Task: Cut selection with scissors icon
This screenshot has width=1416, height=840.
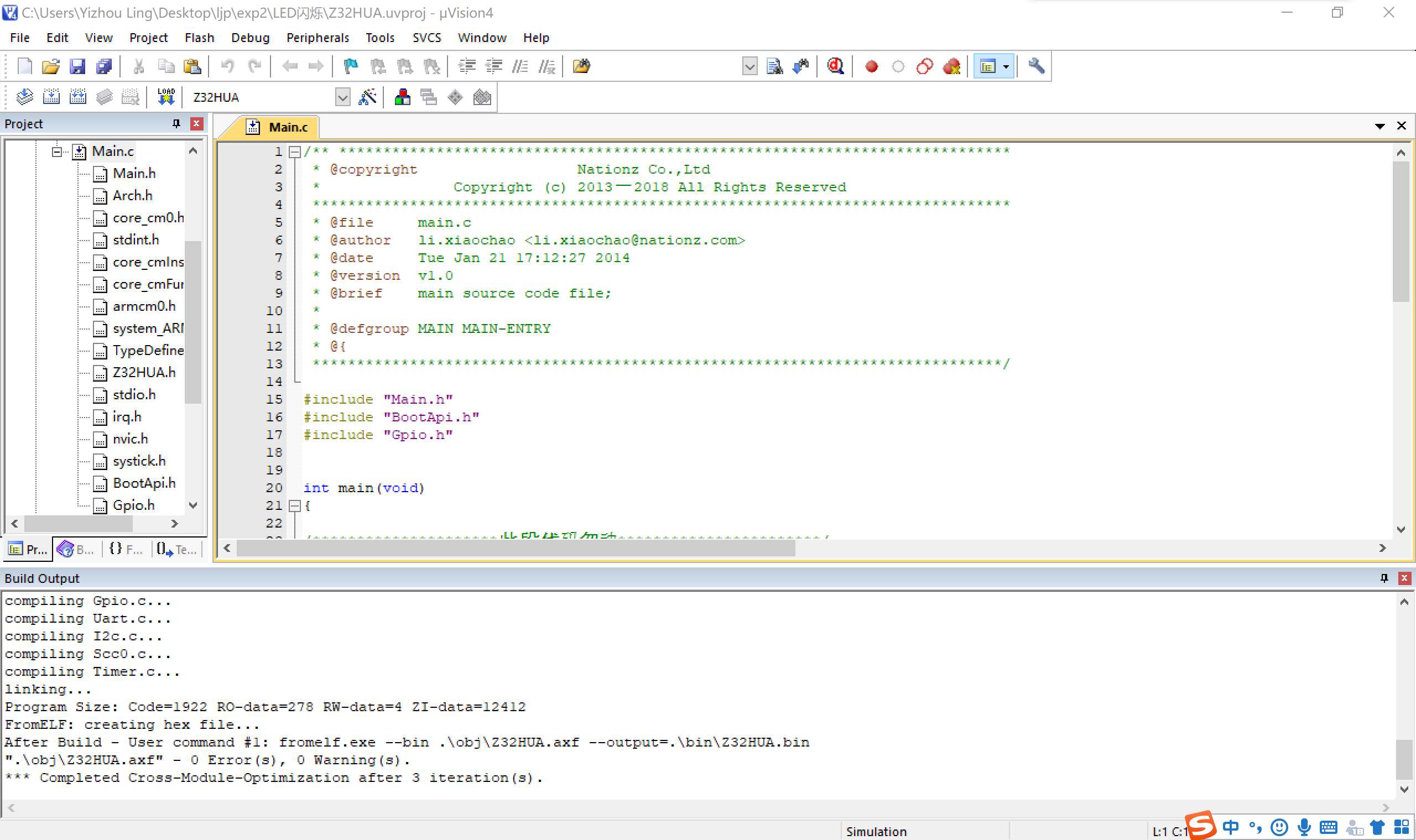Action: tap(138, 67)
